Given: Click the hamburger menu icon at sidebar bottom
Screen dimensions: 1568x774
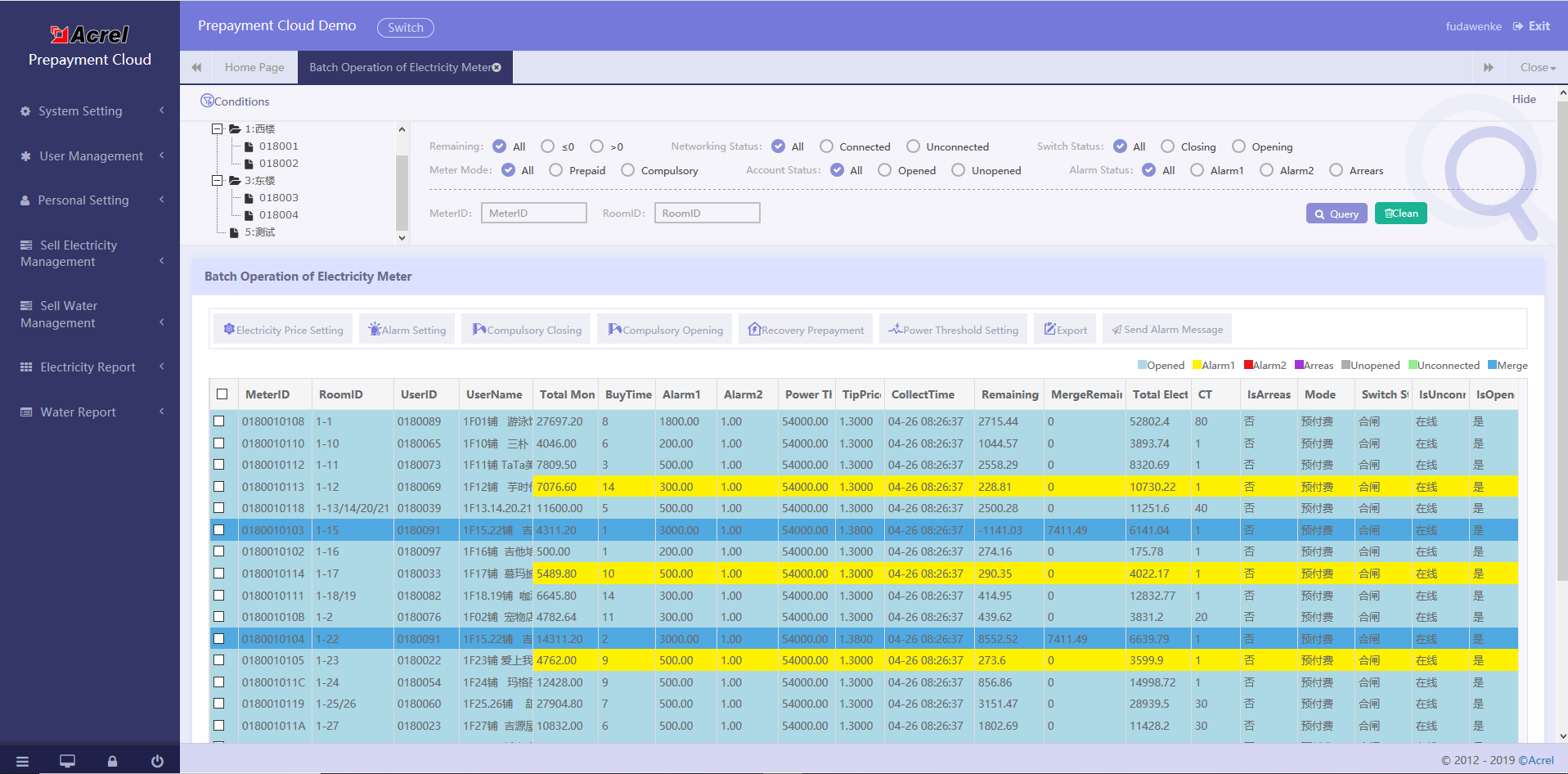Looking at the screenshot, I should point(22,762).
